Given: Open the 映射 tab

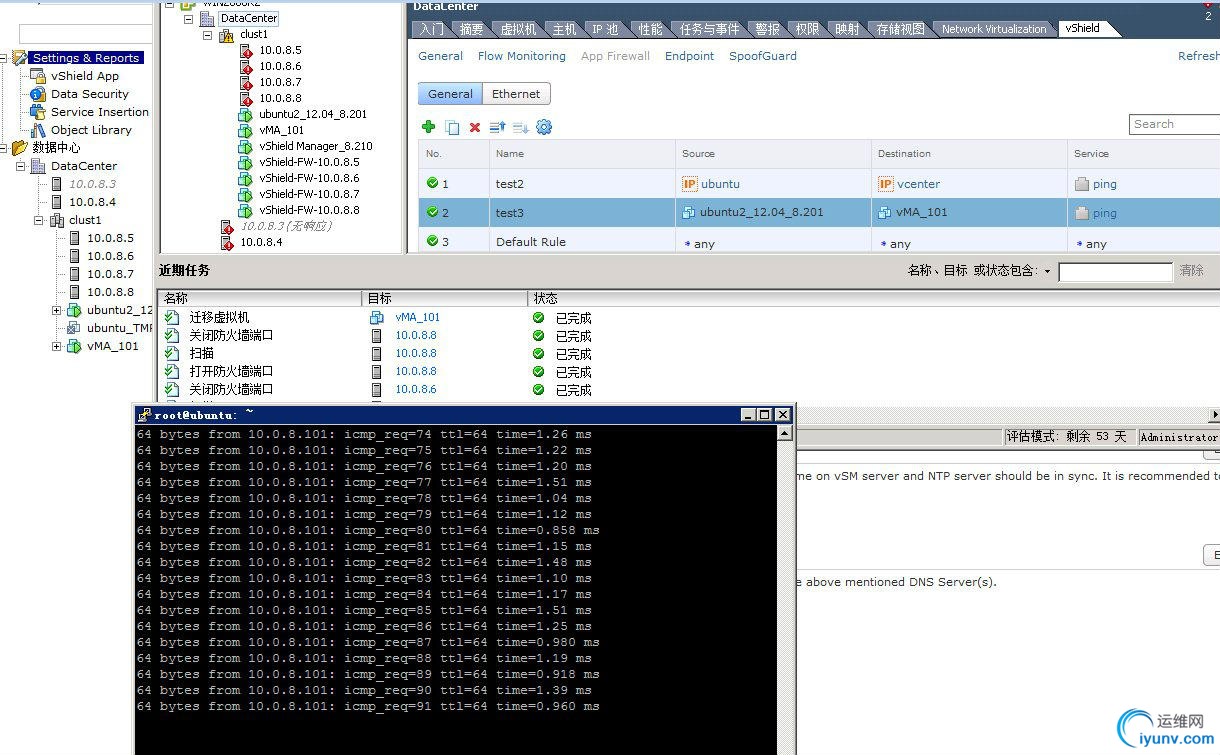Looking at the screenshot, I should 847,29.
